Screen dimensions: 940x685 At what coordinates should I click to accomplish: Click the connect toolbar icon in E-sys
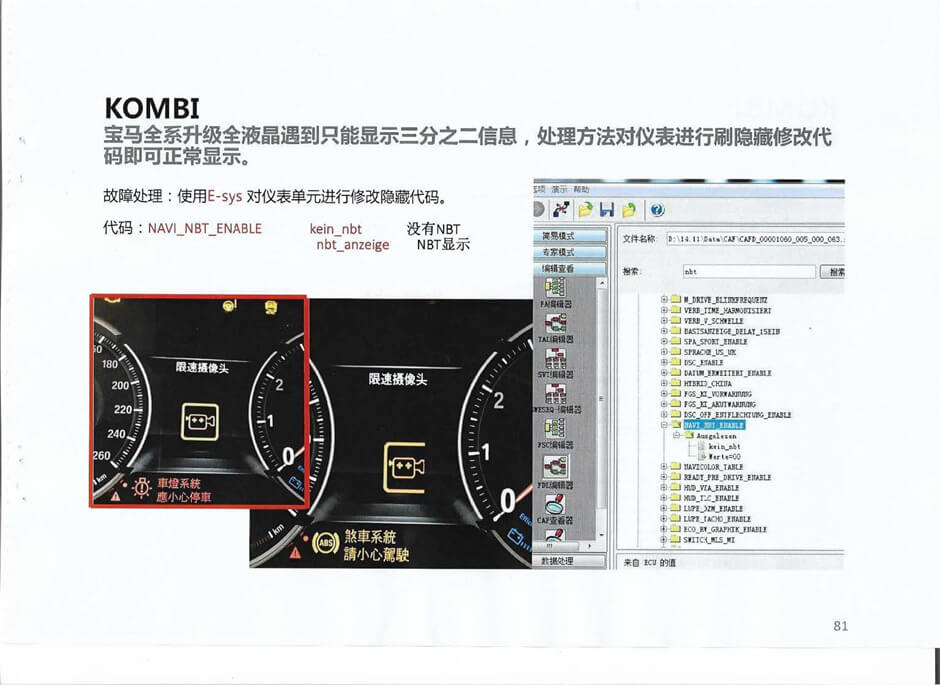tap(561, 209)
